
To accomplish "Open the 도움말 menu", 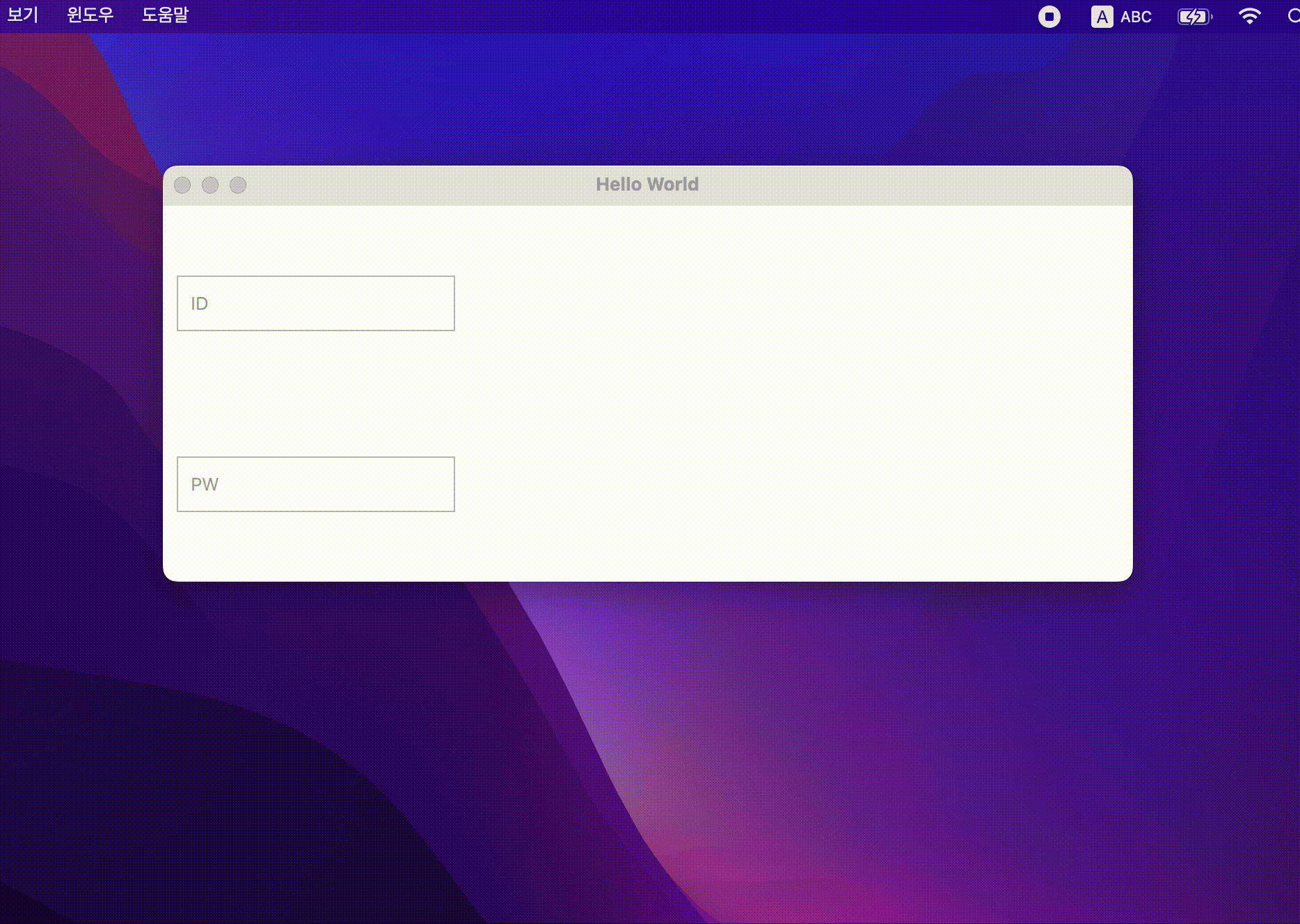I will coord(166,14).
